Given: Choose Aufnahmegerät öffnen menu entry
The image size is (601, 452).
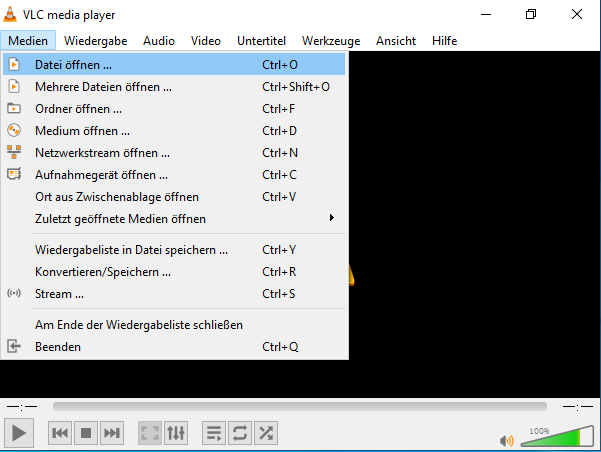Looking at the screenshot, I should (174, 175).
